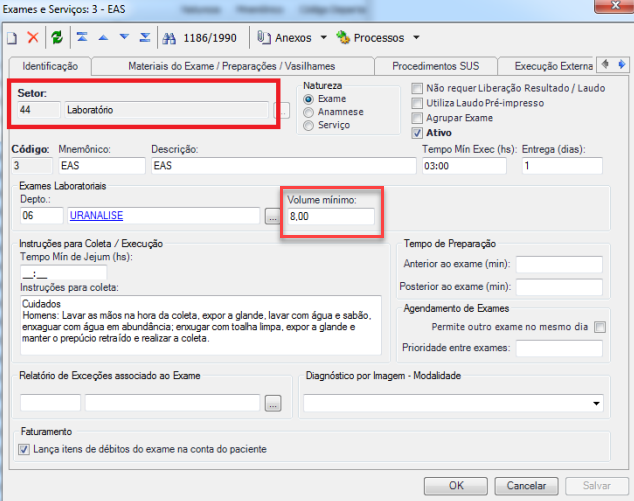Open Relatório de Exceções lookup ellipsis button
Image resolution: width=634 pixels, height=501 pixels.
(x=273, y=403)
